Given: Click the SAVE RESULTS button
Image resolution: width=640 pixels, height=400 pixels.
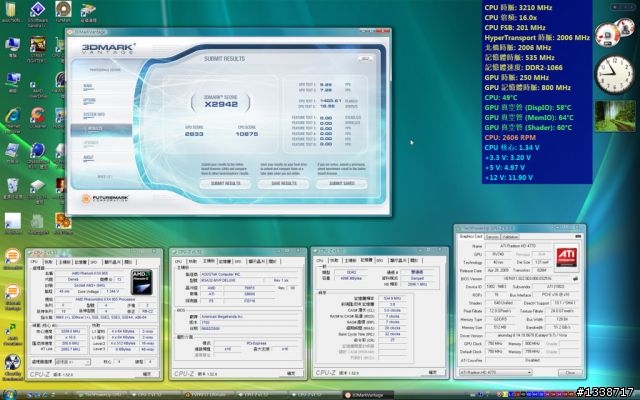Looking at the screenshot, I should click(x=284, y=184).
